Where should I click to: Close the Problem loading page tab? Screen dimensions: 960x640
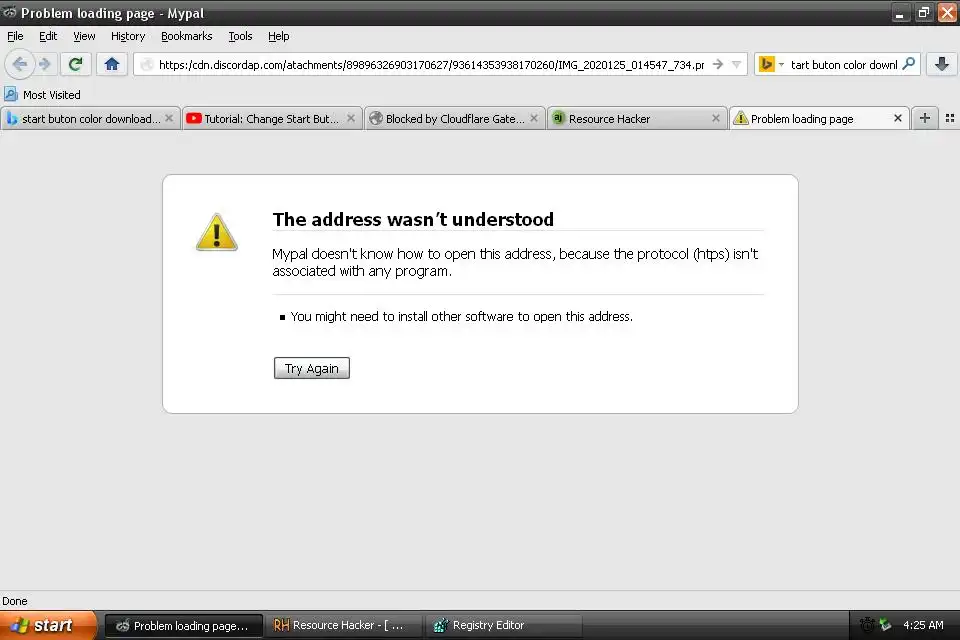tap(898, 118)
